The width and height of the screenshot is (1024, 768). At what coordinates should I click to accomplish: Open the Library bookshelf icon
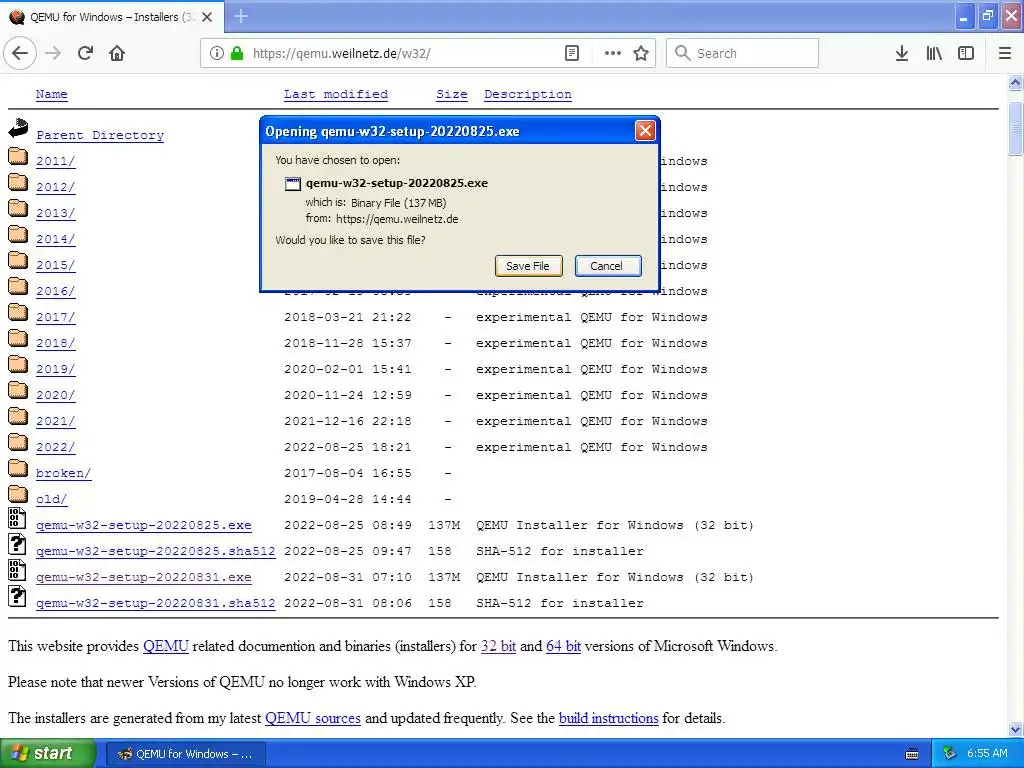[934, 54]
